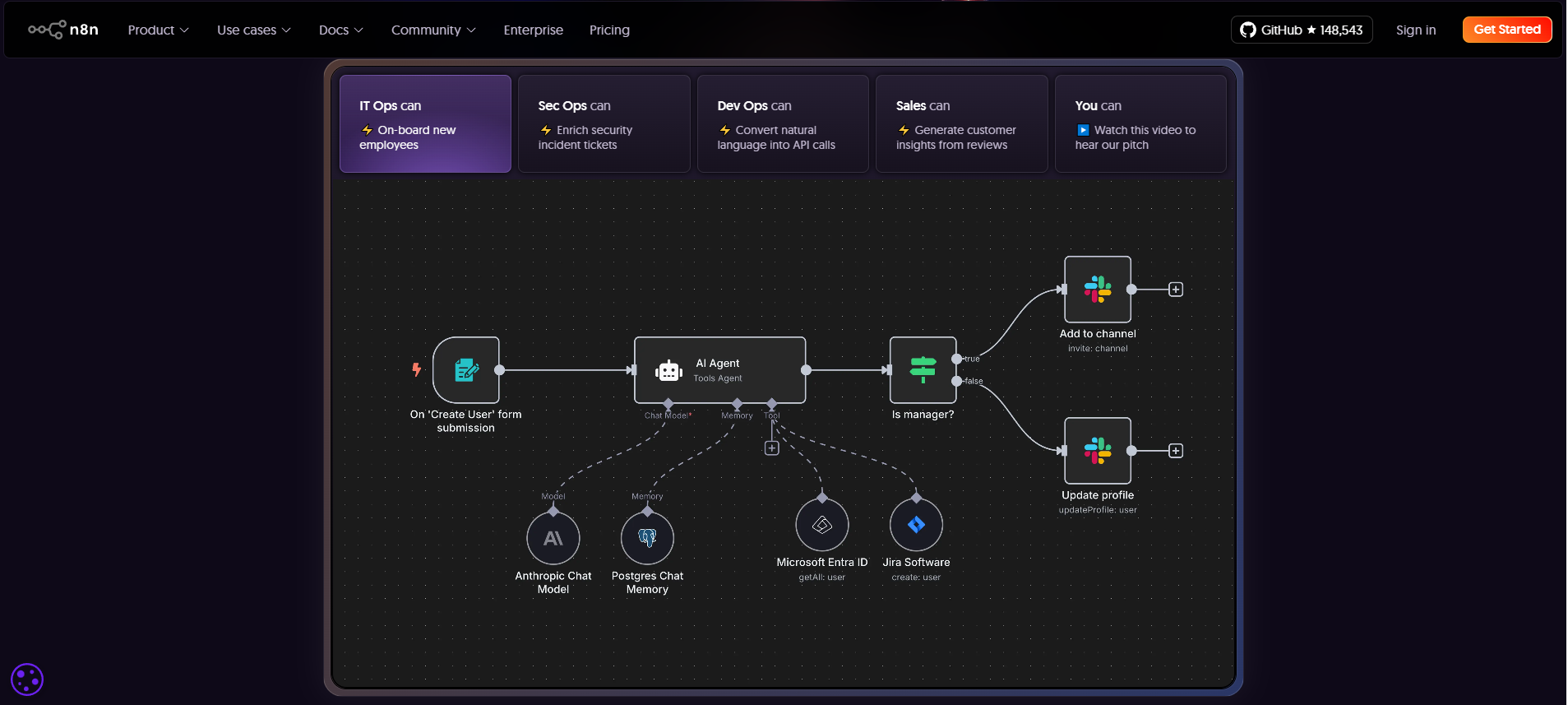Click the Jira Software node
The height and width of the screenshot is (705, 1568).
point(916,525)
